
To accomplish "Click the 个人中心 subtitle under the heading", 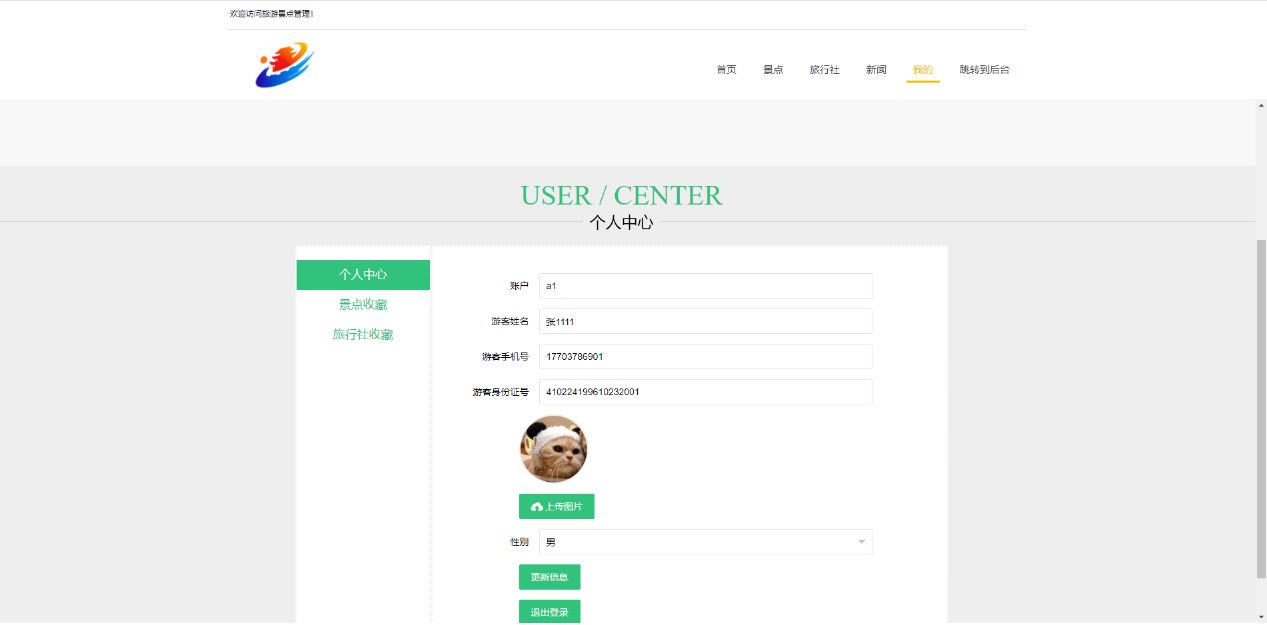I will click(x=621, y=222).
